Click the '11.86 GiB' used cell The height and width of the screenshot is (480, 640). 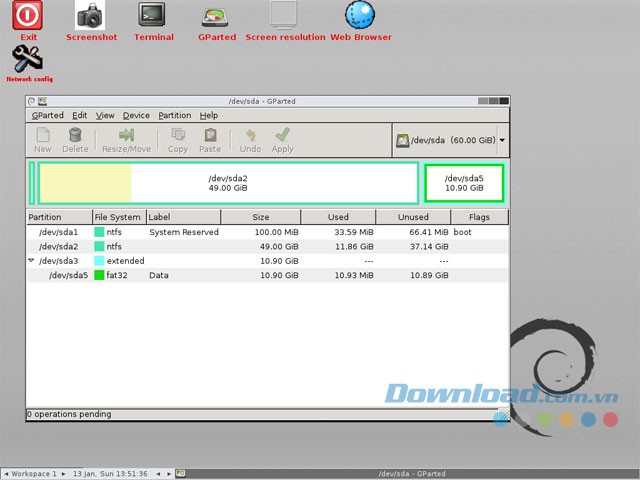click(354, 246)
